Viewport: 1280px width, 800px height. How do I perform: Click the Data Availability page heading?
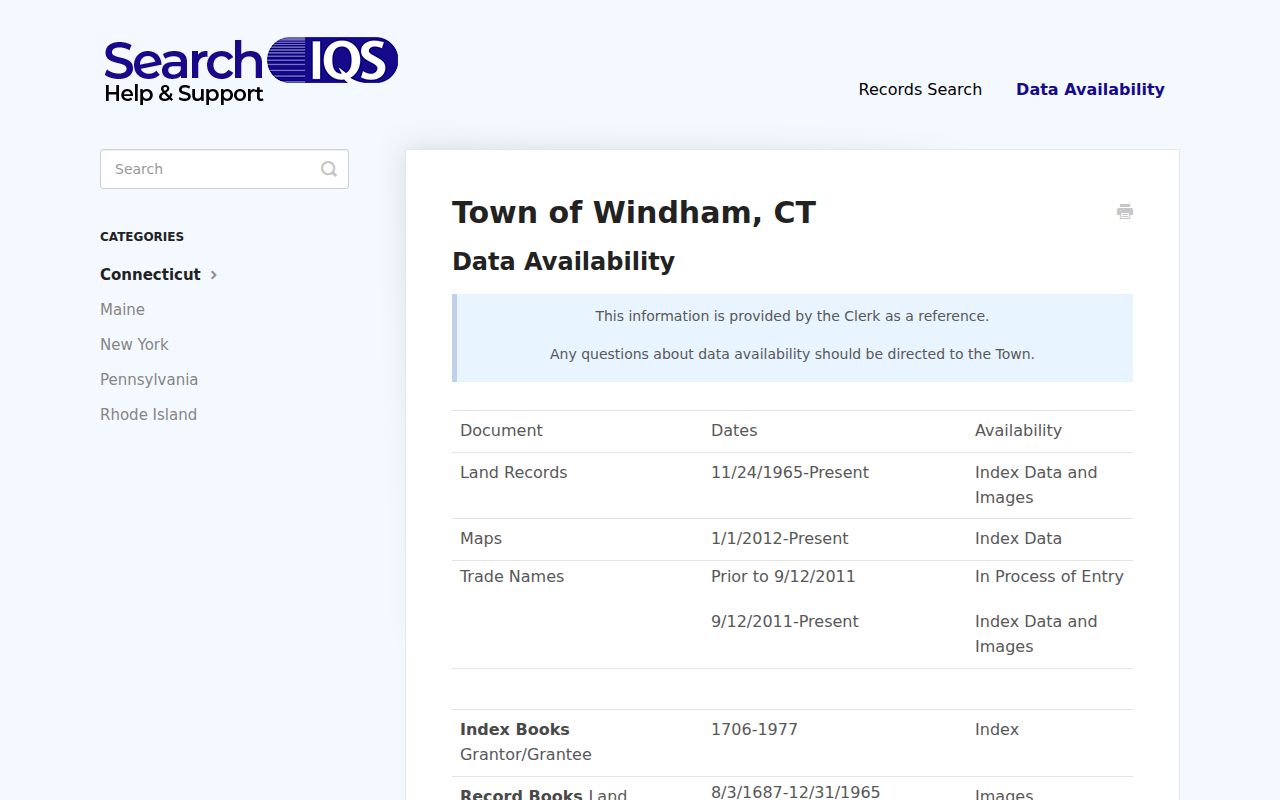(x=563, y=261)
